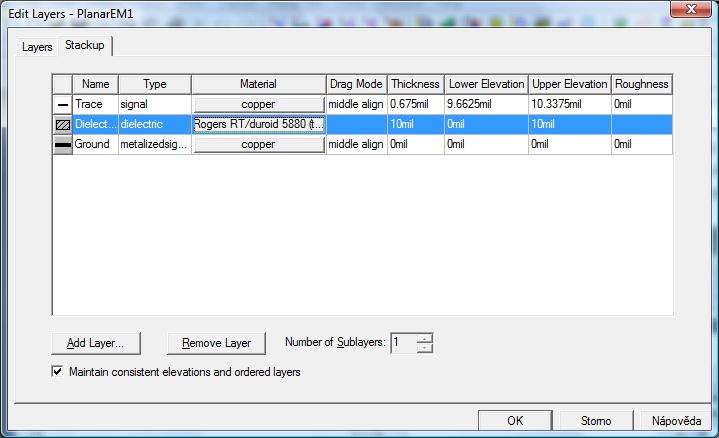
Task: Click the 9.6625mil lower elevation cell
Action: tap(486, 105)
